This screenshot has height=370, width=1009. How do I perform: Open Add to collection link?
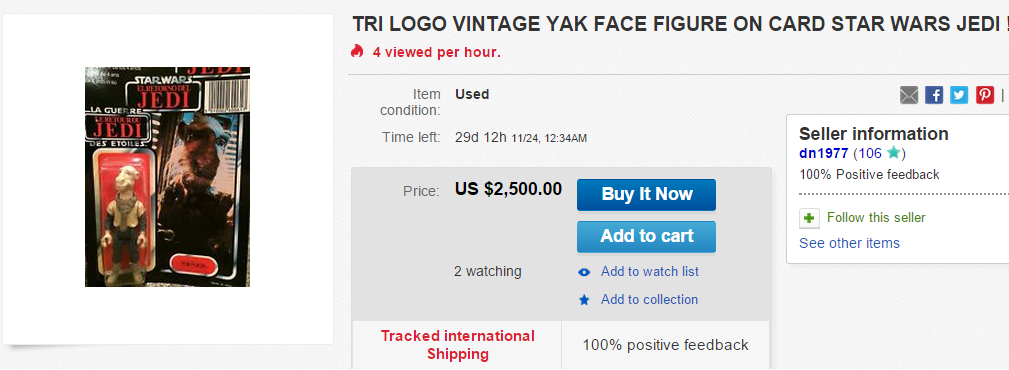649,299
